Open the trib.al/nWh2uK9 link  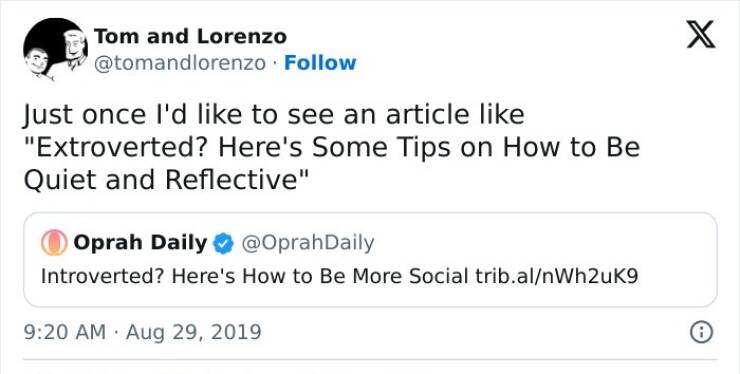pos(556,276)
